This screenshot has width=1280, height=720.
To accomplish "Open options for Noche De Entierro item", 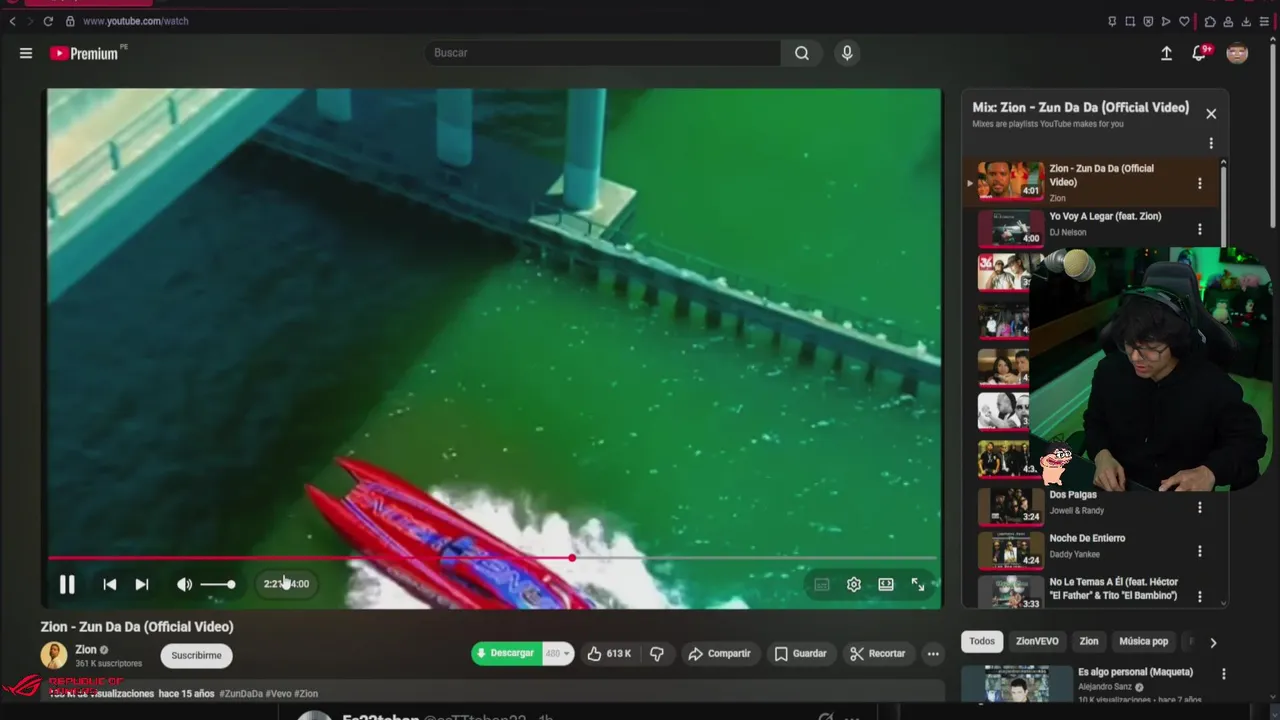I will click(x=1200, y=551).
